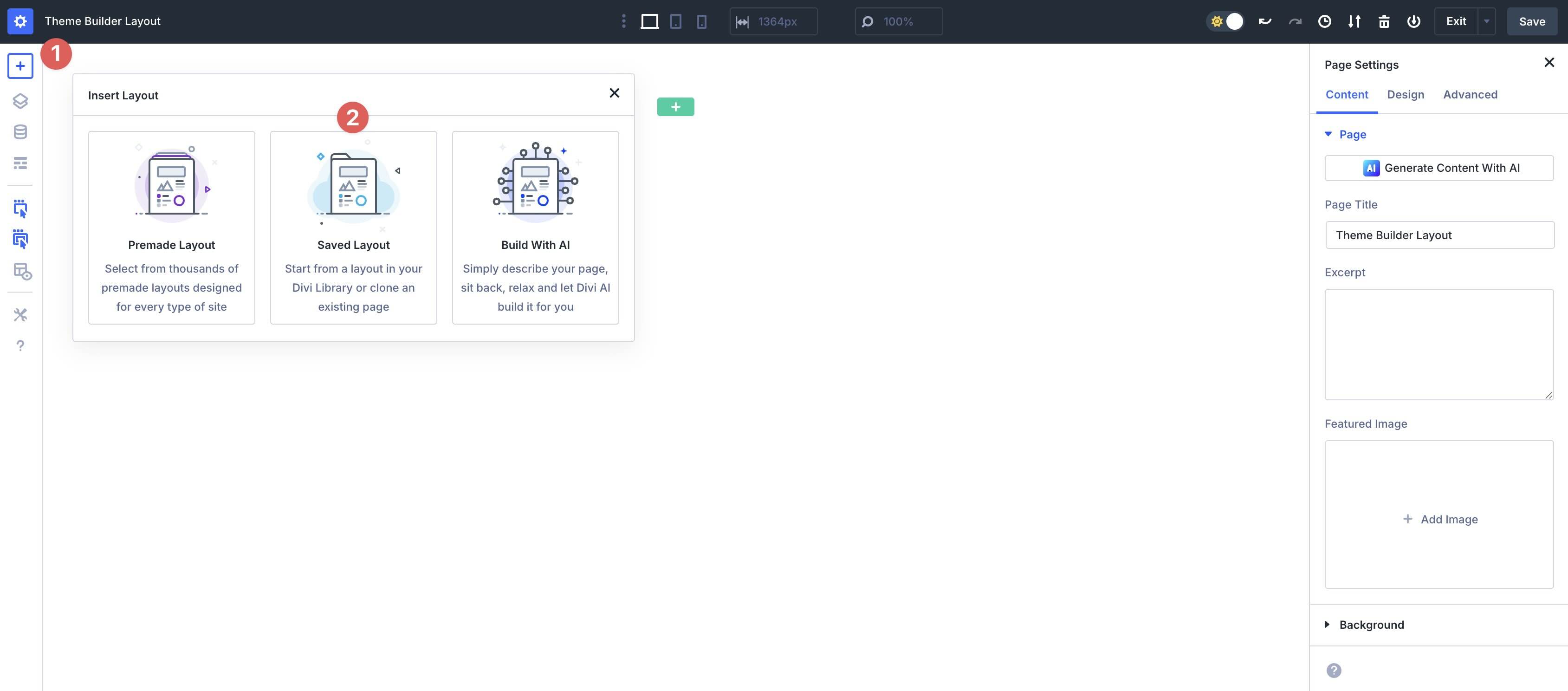
Task: Switch to Wireframe view mode
Action: [x=20, y=163]
